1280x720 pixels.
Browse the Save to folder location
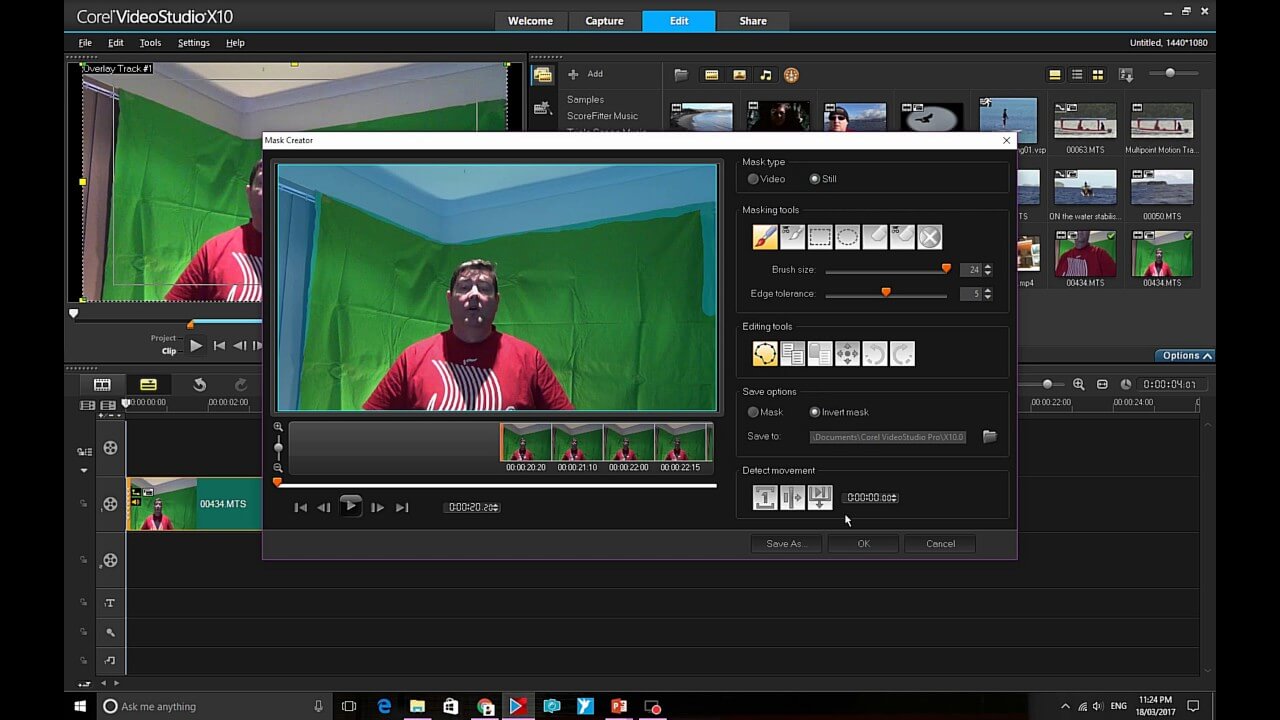click(989, 437)
